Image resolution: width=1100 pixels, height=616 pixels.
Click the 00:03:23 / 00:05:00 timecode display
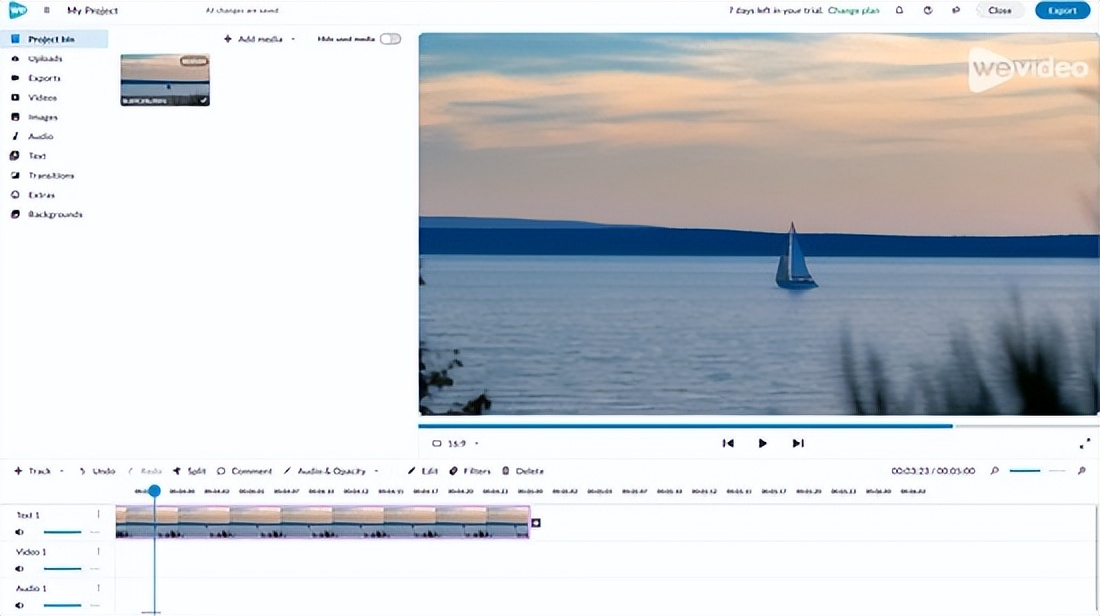click(933, 471)
